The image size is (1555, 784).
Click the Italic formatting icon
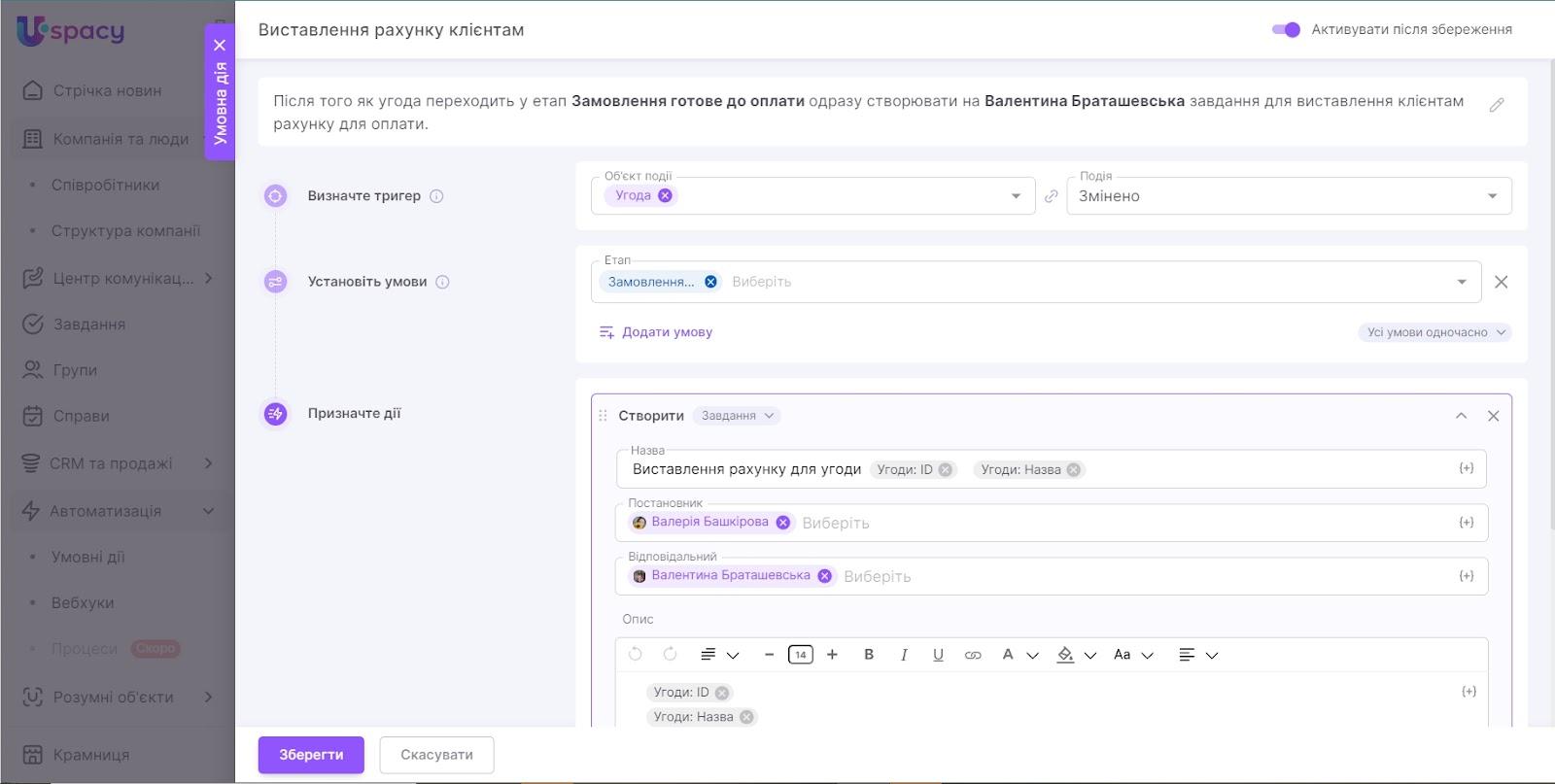[x=904, y=655]
